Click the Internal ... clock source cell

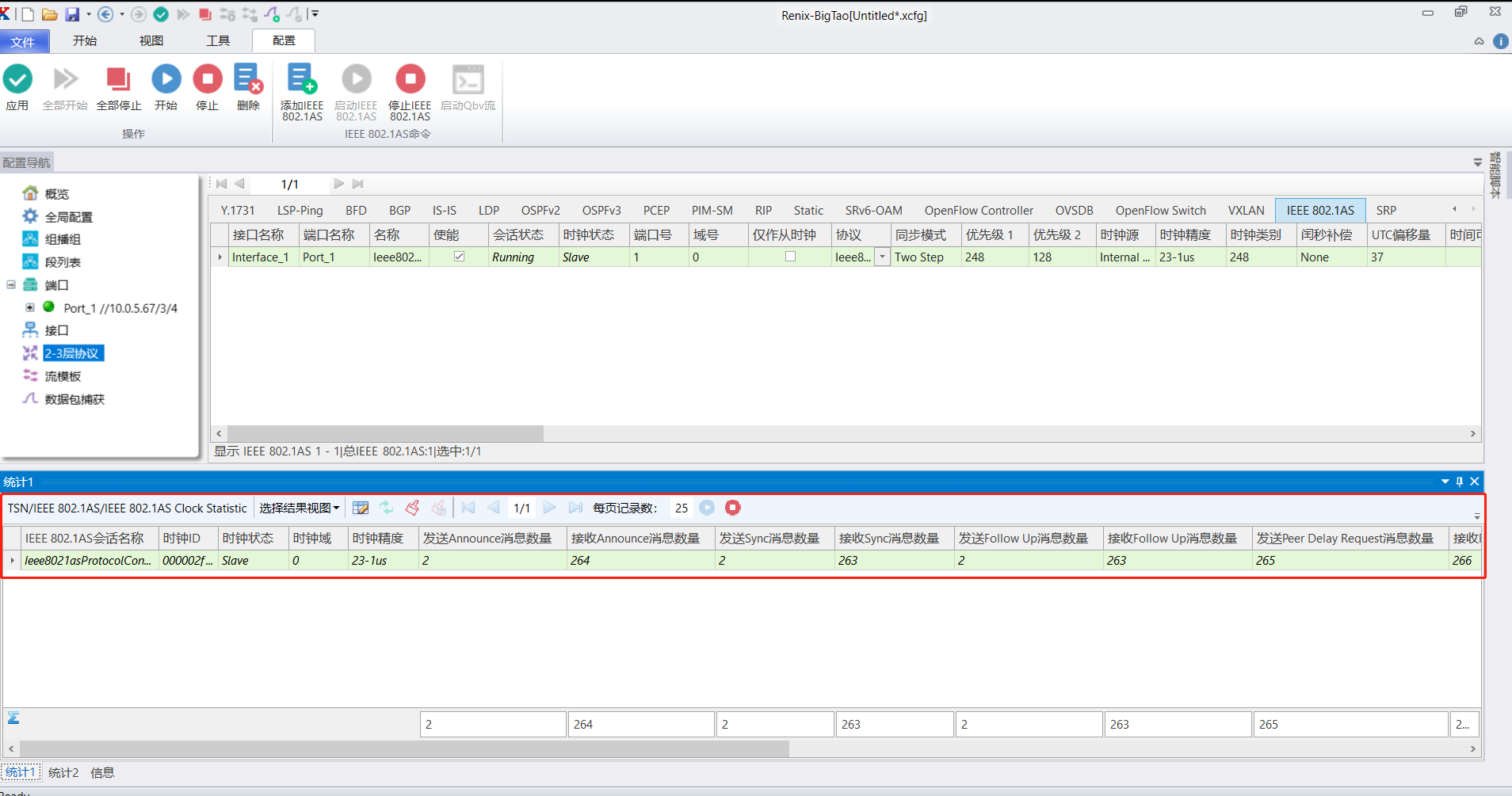pos(1124,257)
